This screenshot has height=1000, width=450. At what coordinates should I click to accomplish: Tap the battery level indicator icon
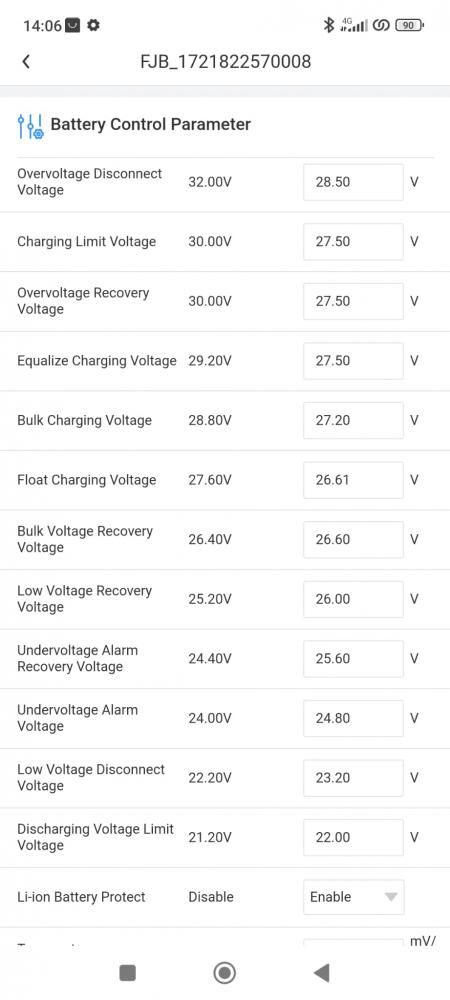(x=410, y=26)
